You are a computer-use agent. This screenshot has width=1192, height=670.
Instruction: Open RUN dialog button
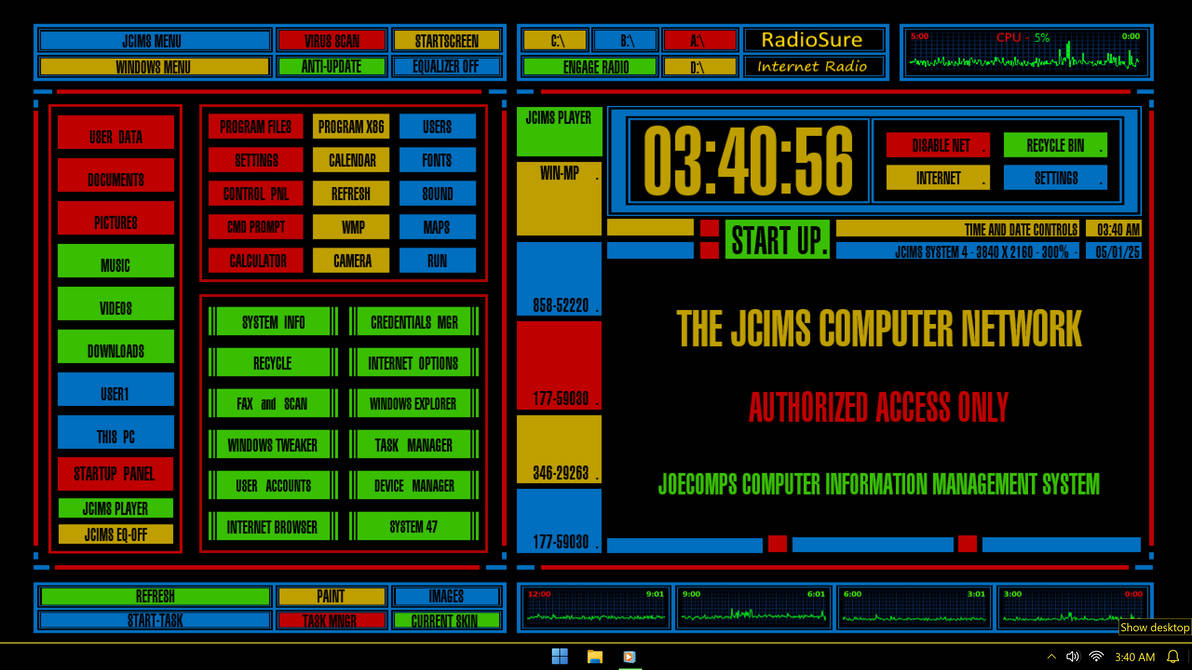pos(437,260)
